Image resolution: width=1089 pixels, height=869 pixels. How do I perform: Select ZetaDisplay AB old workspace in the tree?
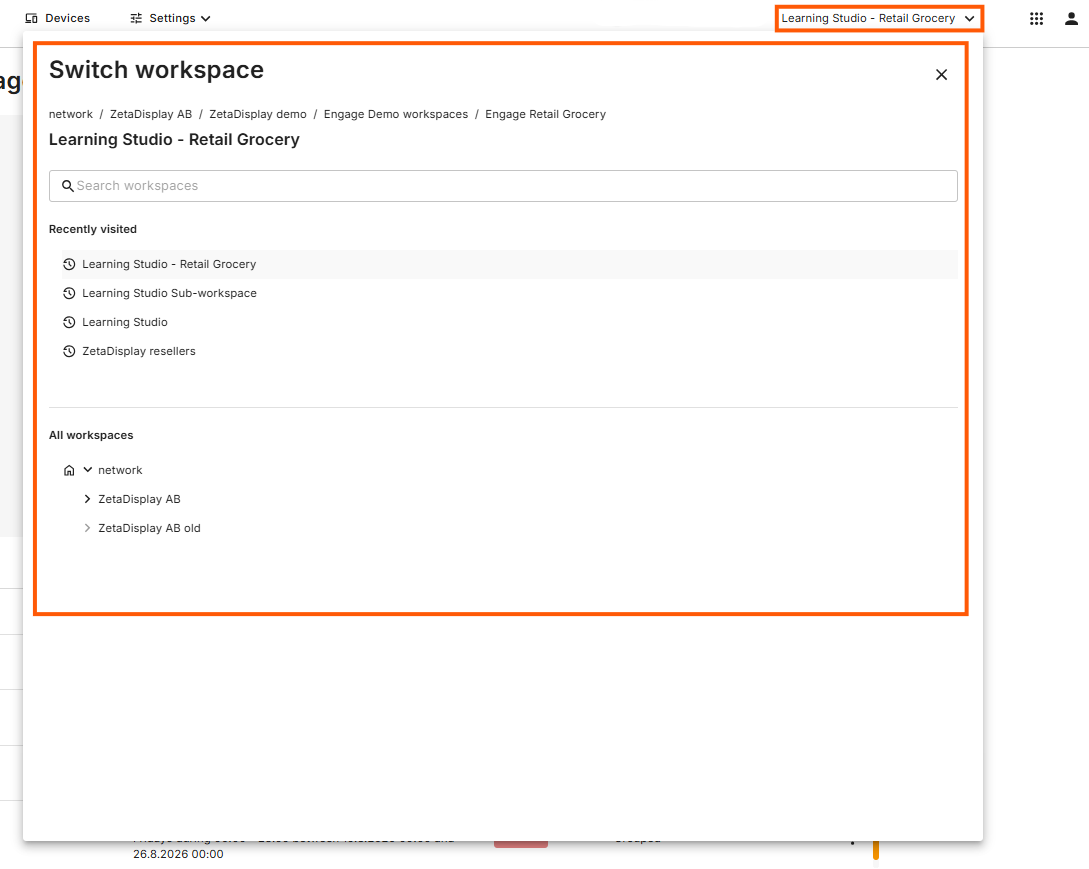tap(149, 529)
